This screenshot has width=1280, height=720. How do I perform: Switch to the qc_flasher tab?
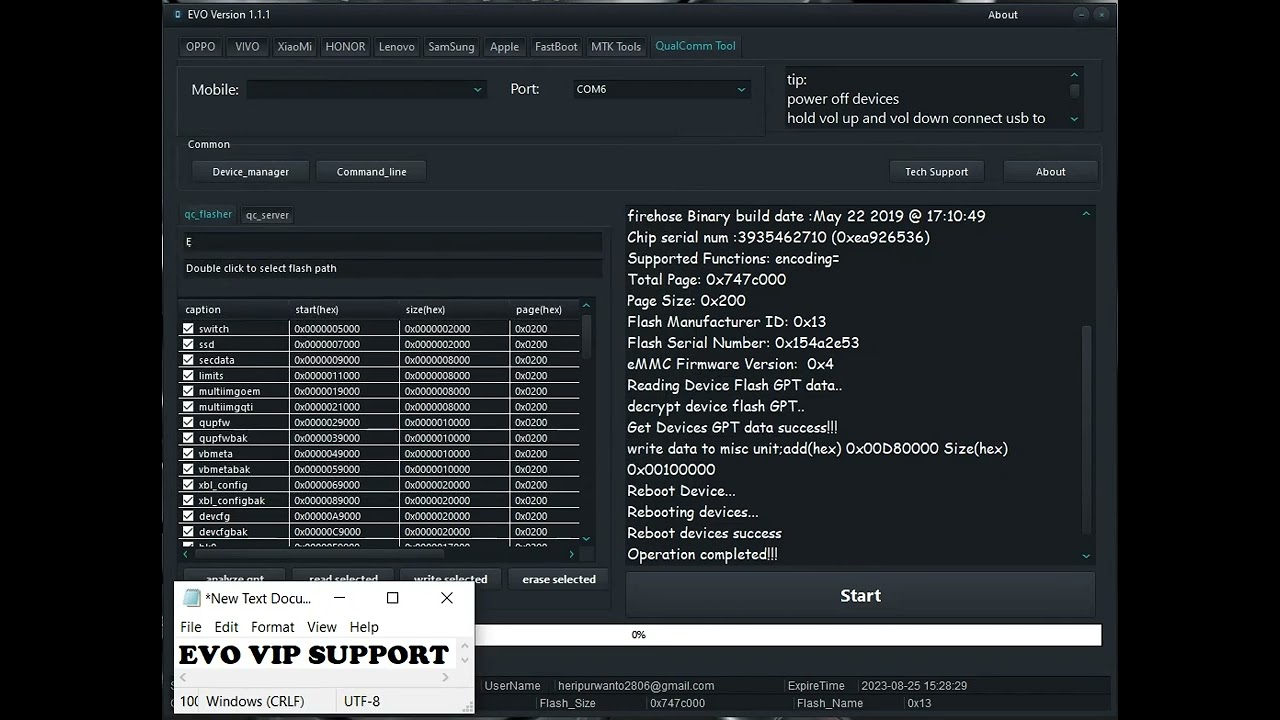[208, 214]
